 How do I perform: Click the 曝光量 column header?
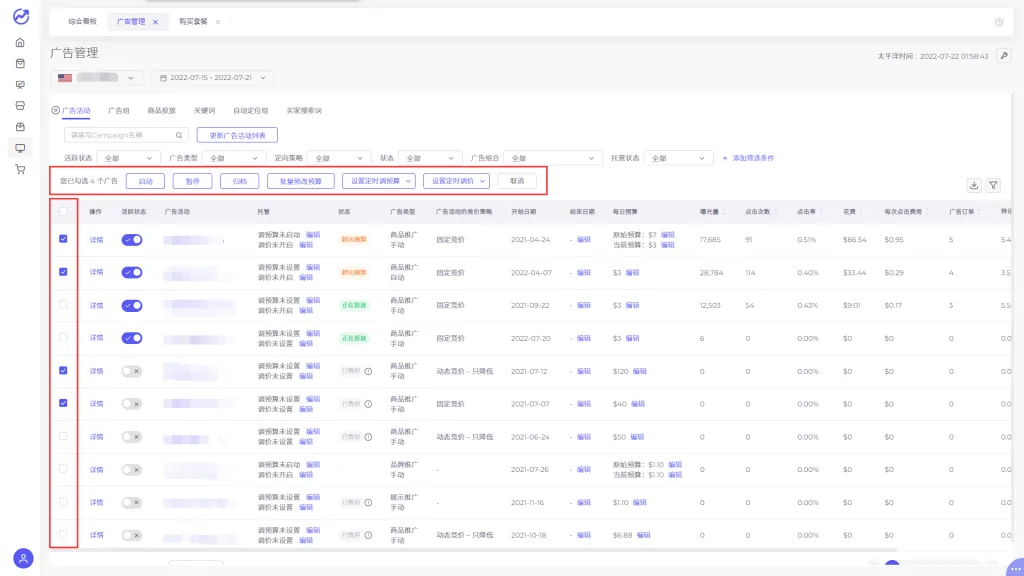709,212
